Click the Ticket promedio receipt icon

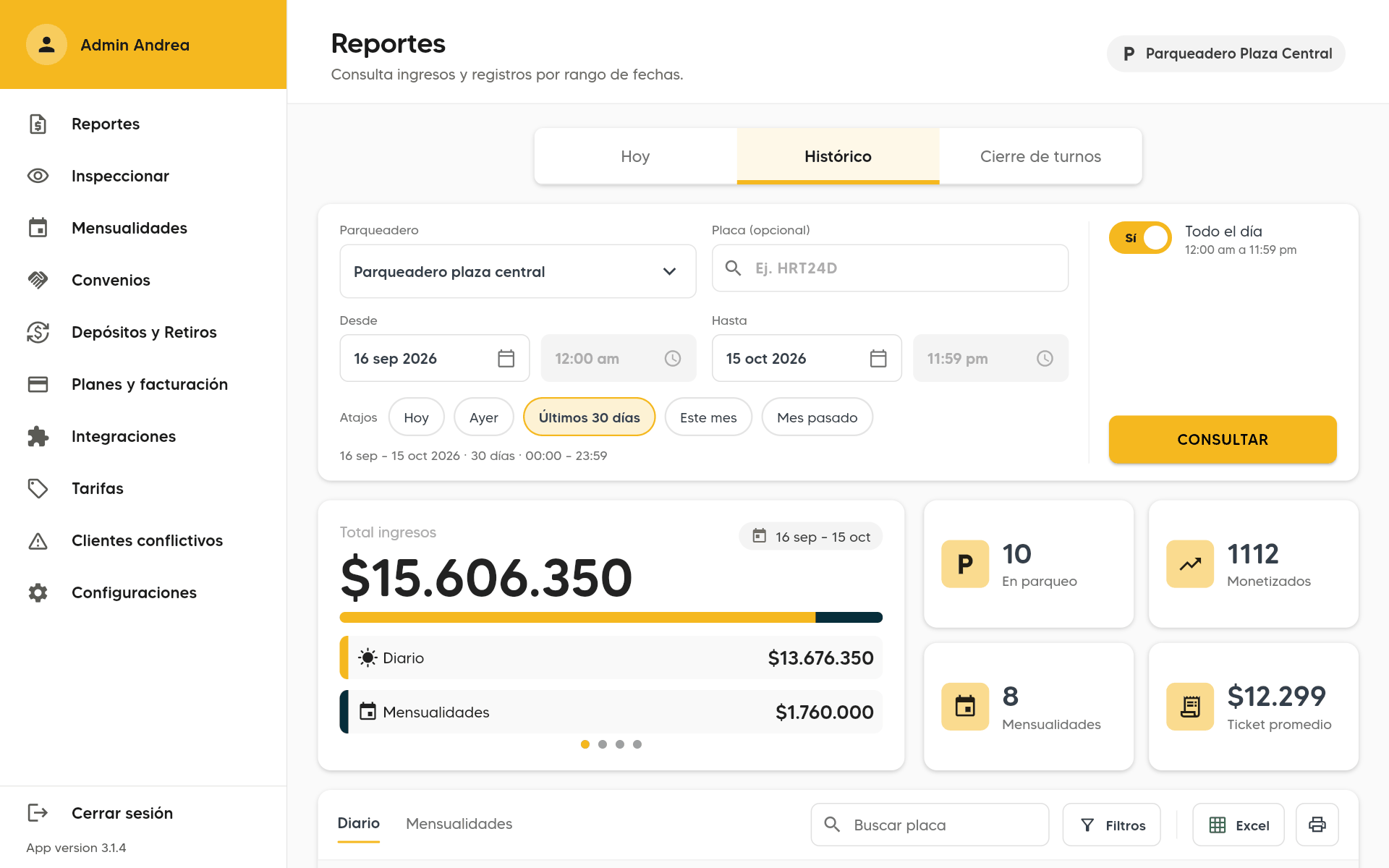[x=1189, y=707]
